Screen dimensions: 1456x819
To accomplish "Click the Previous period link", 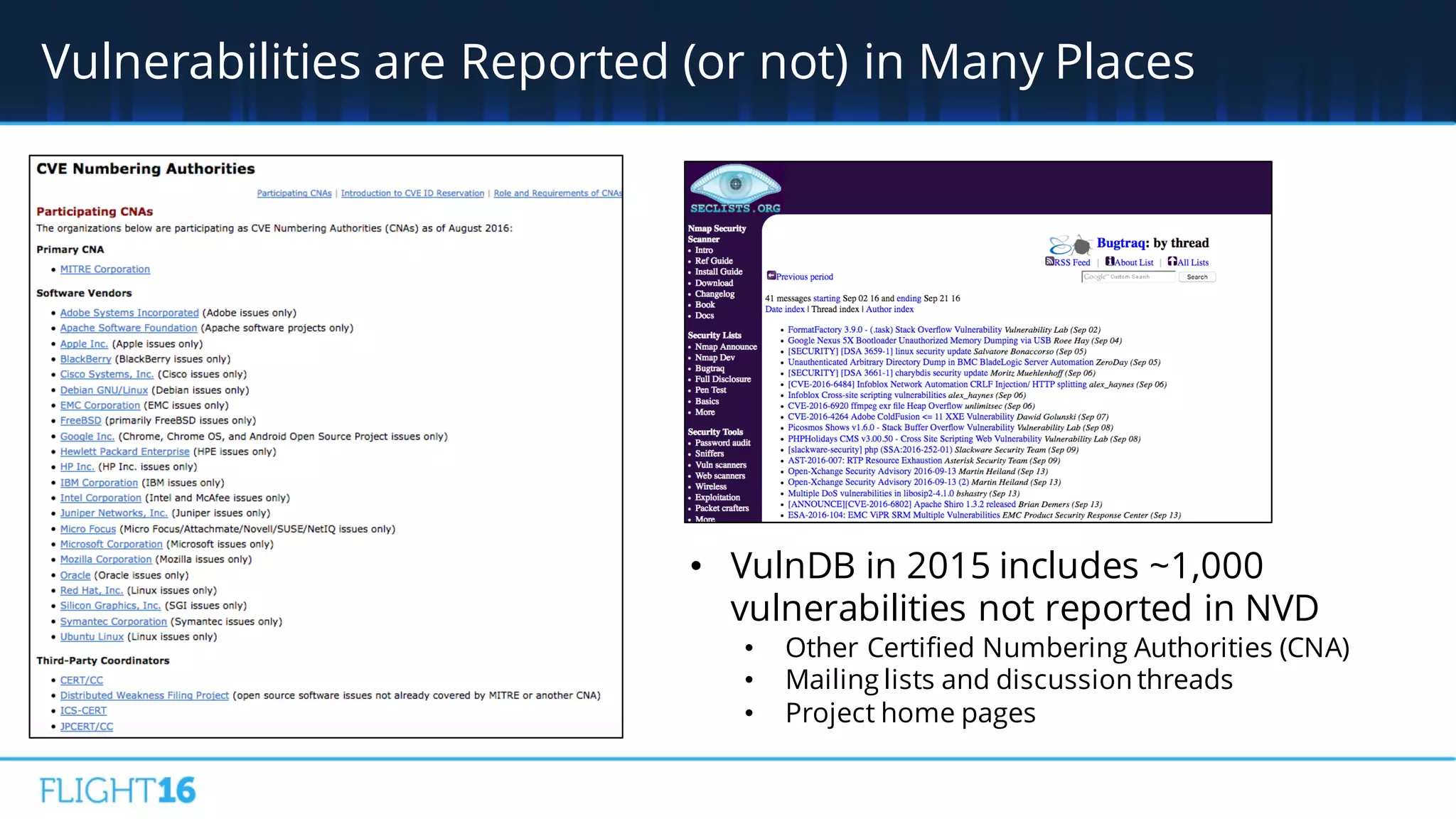I will pyautogui.click(x=804, y=277).
